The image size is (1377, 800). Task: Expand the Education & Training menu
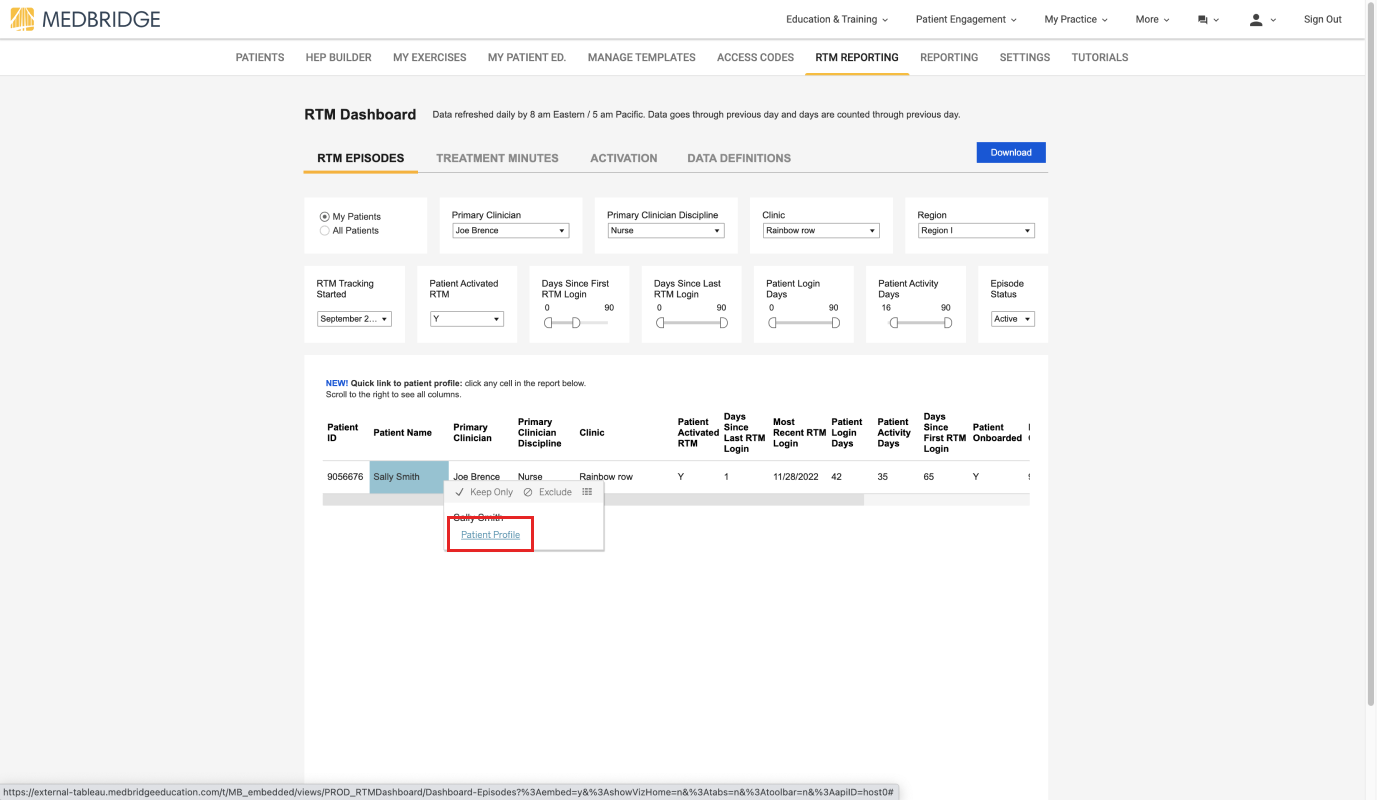[x=837, y=20]
